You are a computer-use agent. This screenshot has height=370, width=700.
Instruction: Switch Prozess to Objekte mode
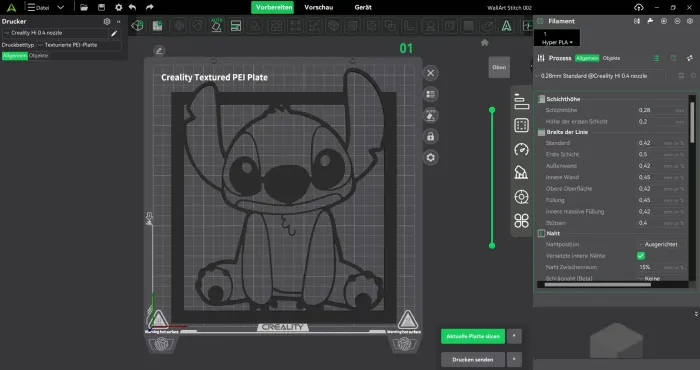(x=611, y=58)
